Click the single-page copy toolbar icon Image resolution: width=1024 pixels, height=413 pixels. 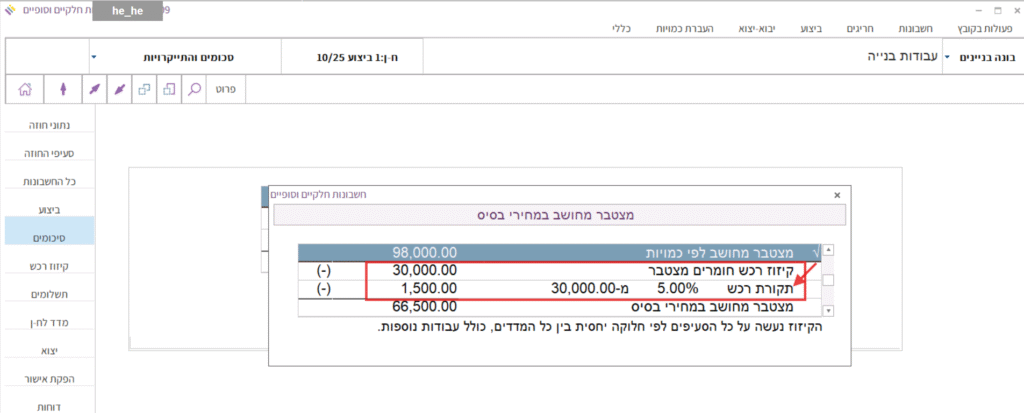168,89
